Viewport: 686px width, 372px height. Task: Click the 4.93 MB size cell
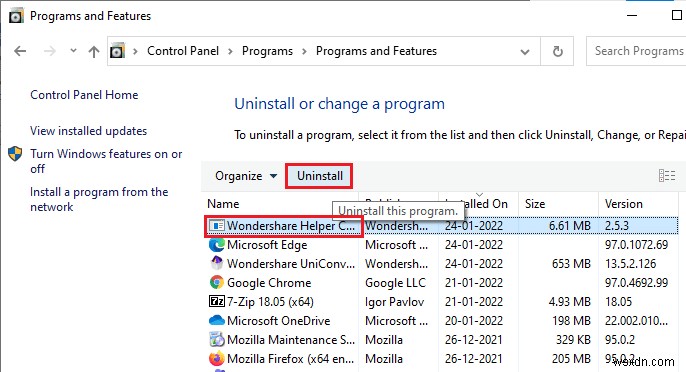pyautogui.click(x=570, y=302)
